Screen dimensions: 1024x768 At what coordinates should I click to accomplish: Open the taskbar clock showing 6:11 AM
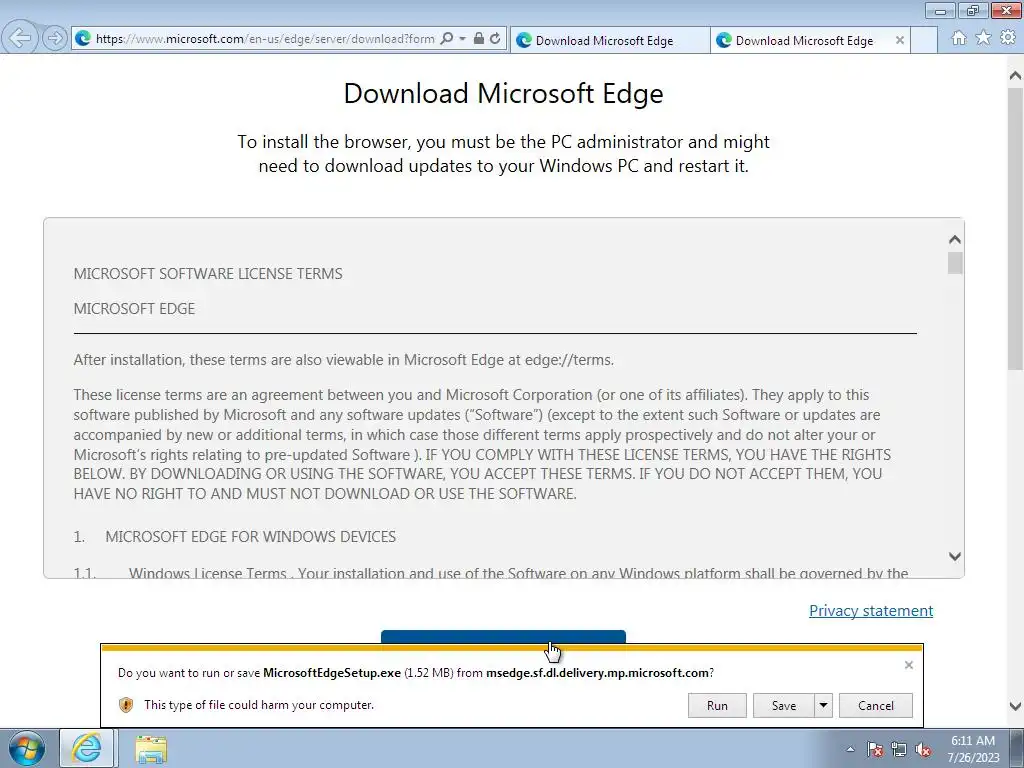tap(973, 749)
